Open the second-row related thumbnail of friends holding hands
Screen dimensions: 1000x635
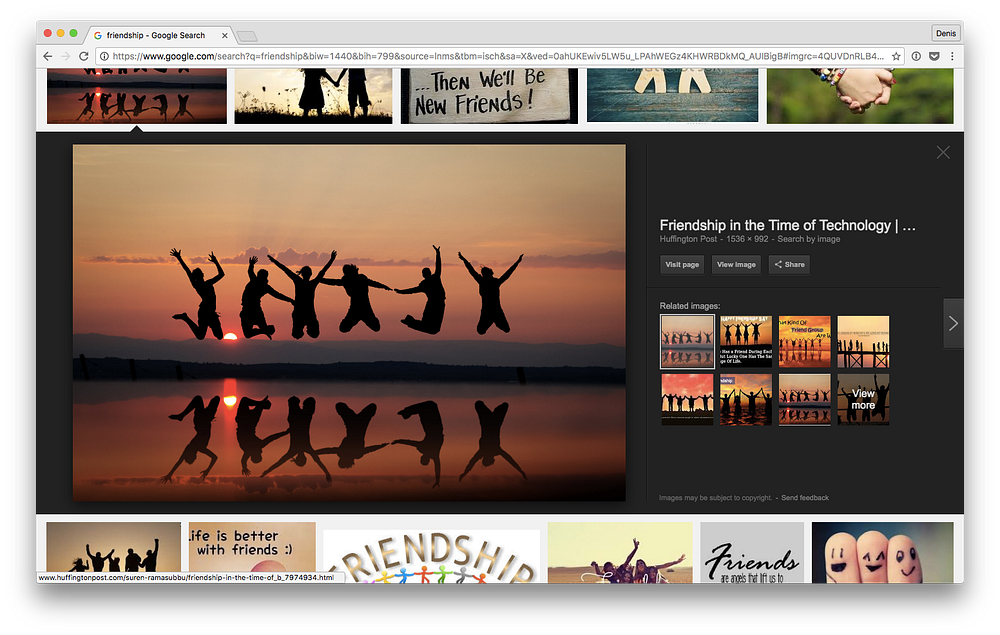pos(746,399)
